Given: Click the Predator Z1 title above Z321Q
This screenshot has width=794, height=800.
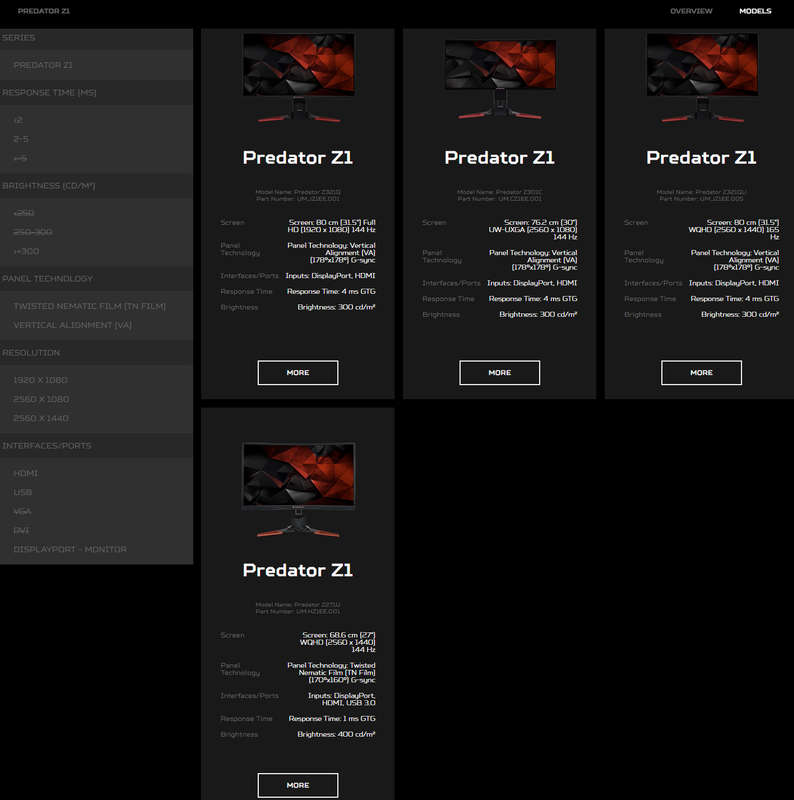Looking at the screenshot, I should (x=297, y=158).
